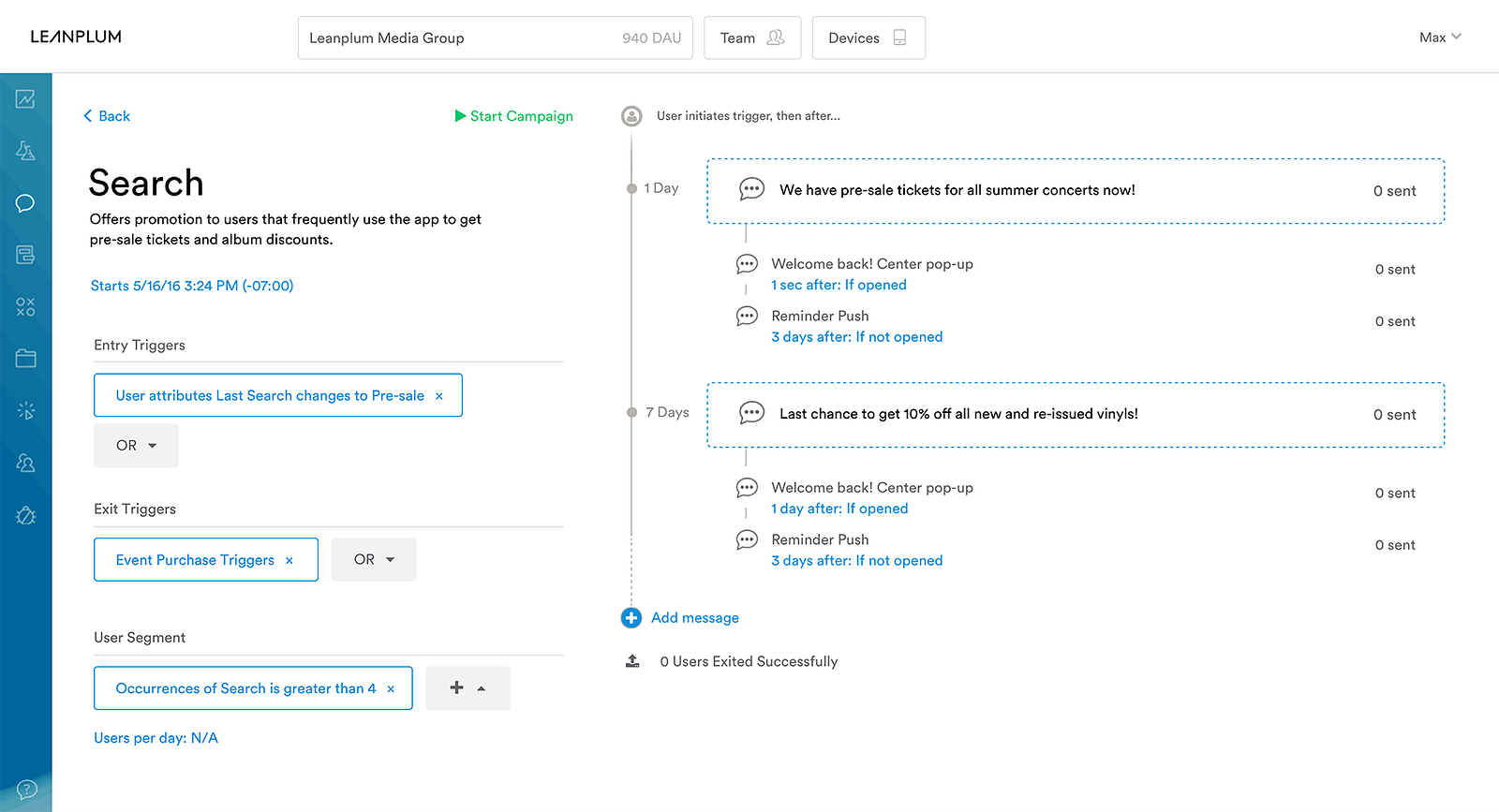Expand the OR dropdown under Entry Triggers
Image resolution: width=1499 pixels, height=812 pixels.
coord(136,446)
